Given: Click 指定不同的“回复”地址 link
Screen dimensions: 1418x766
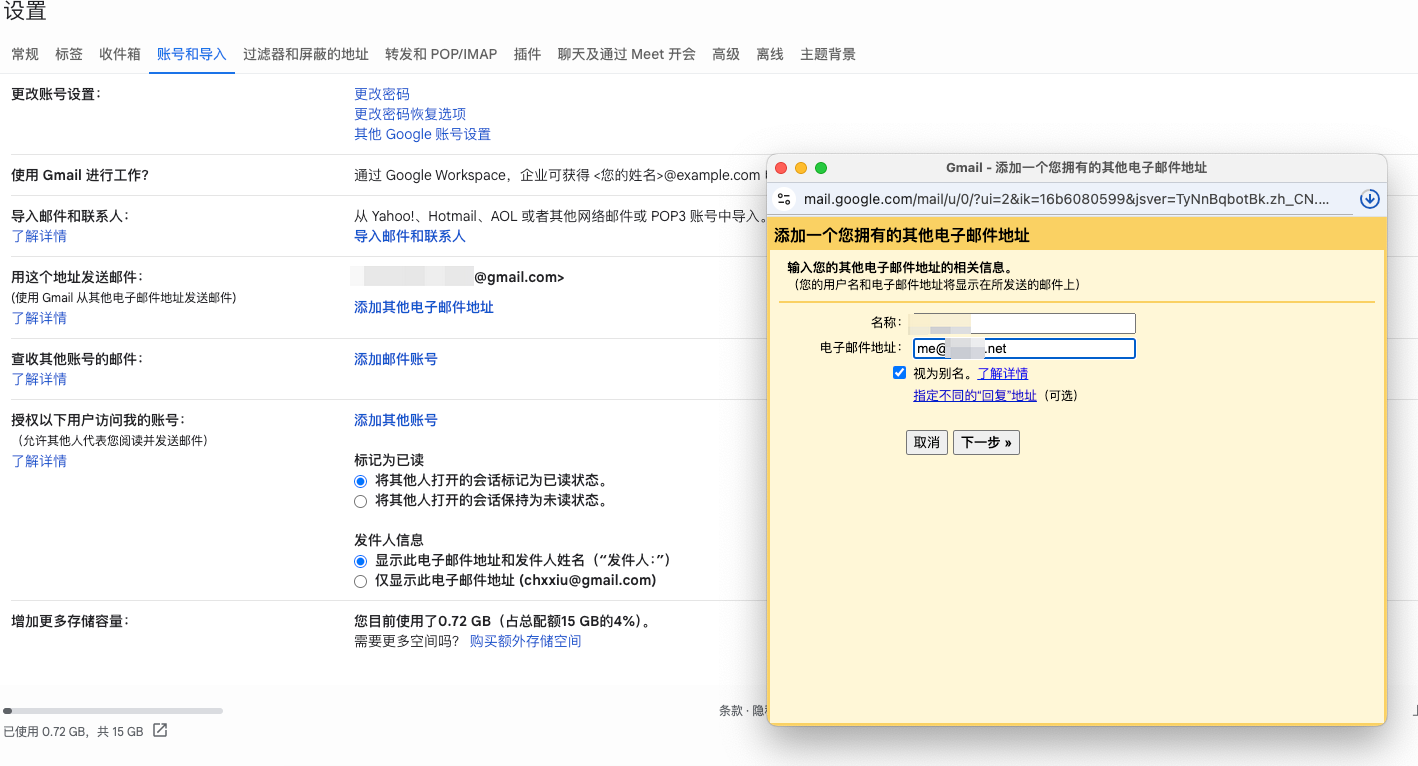Looking at the screenshot, I should (974, 396).
